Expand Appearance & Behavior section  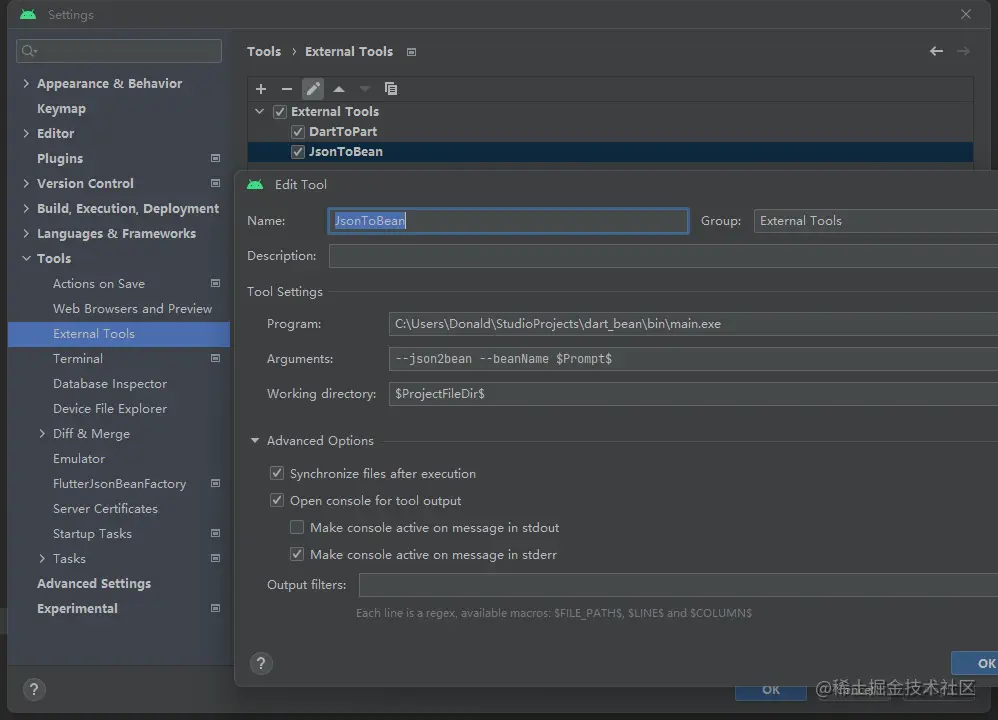pos(26,83)
